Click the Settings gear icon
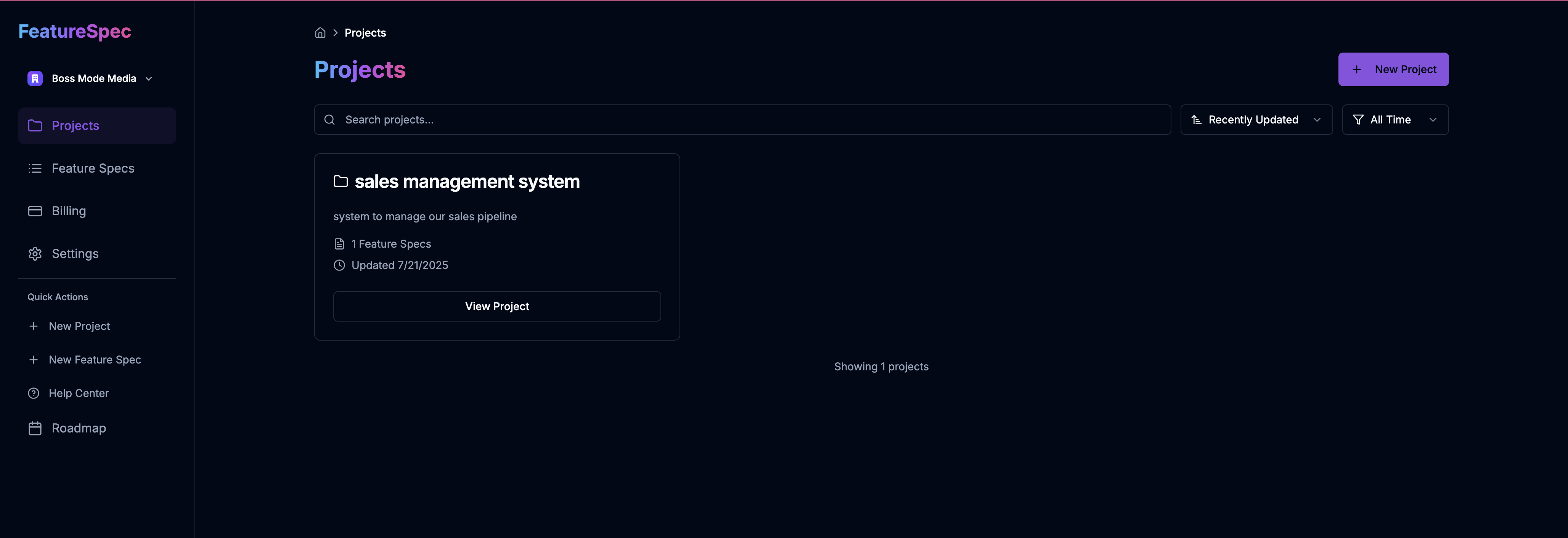Image resolution: width=1568 pixels, height=538 pixels. pyautogui.click(x=35, y=253)
